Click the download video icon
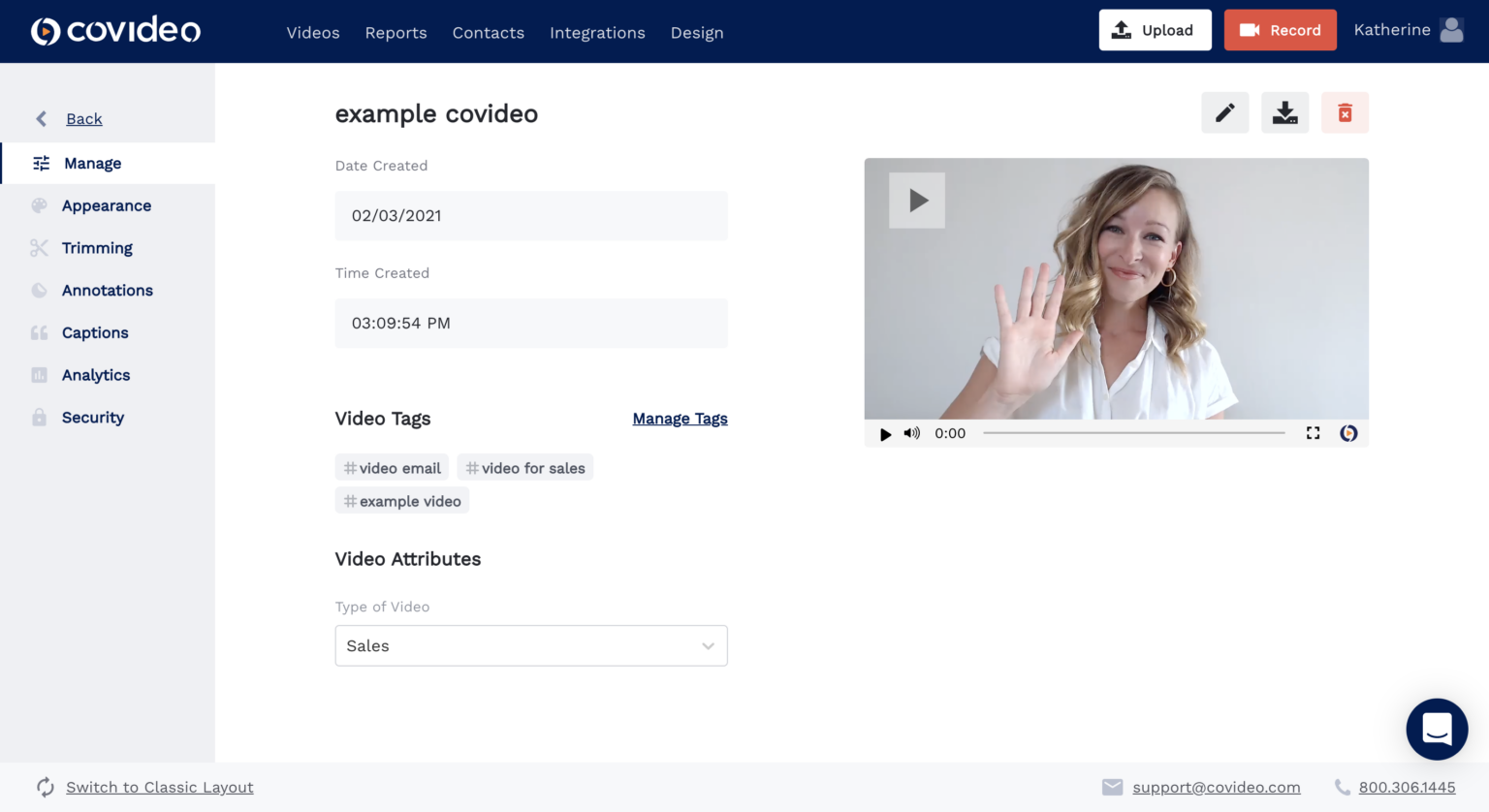Image resolution: width=1489 pixels, height=812 pixels. click(x=1284, y=112)
